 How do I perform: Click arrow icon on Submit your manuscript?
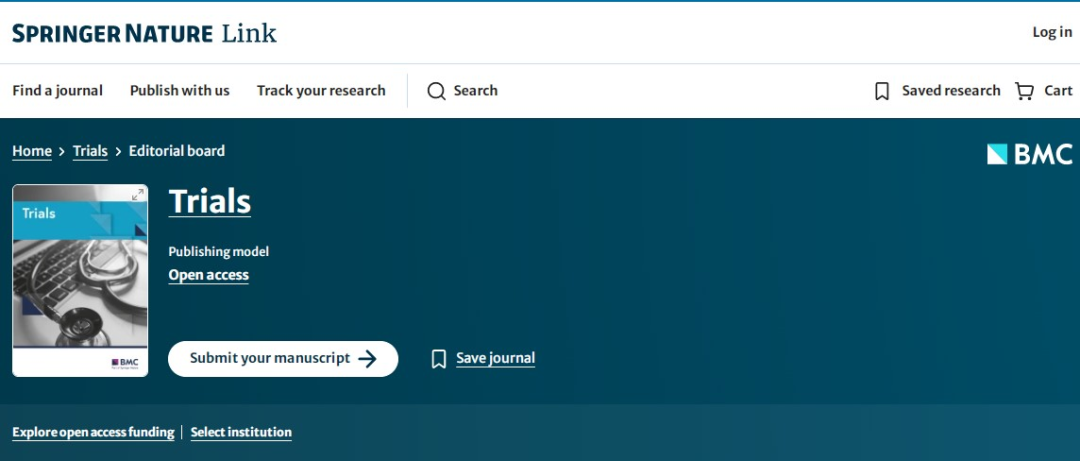pyautogui.click(x=368, y=358)
